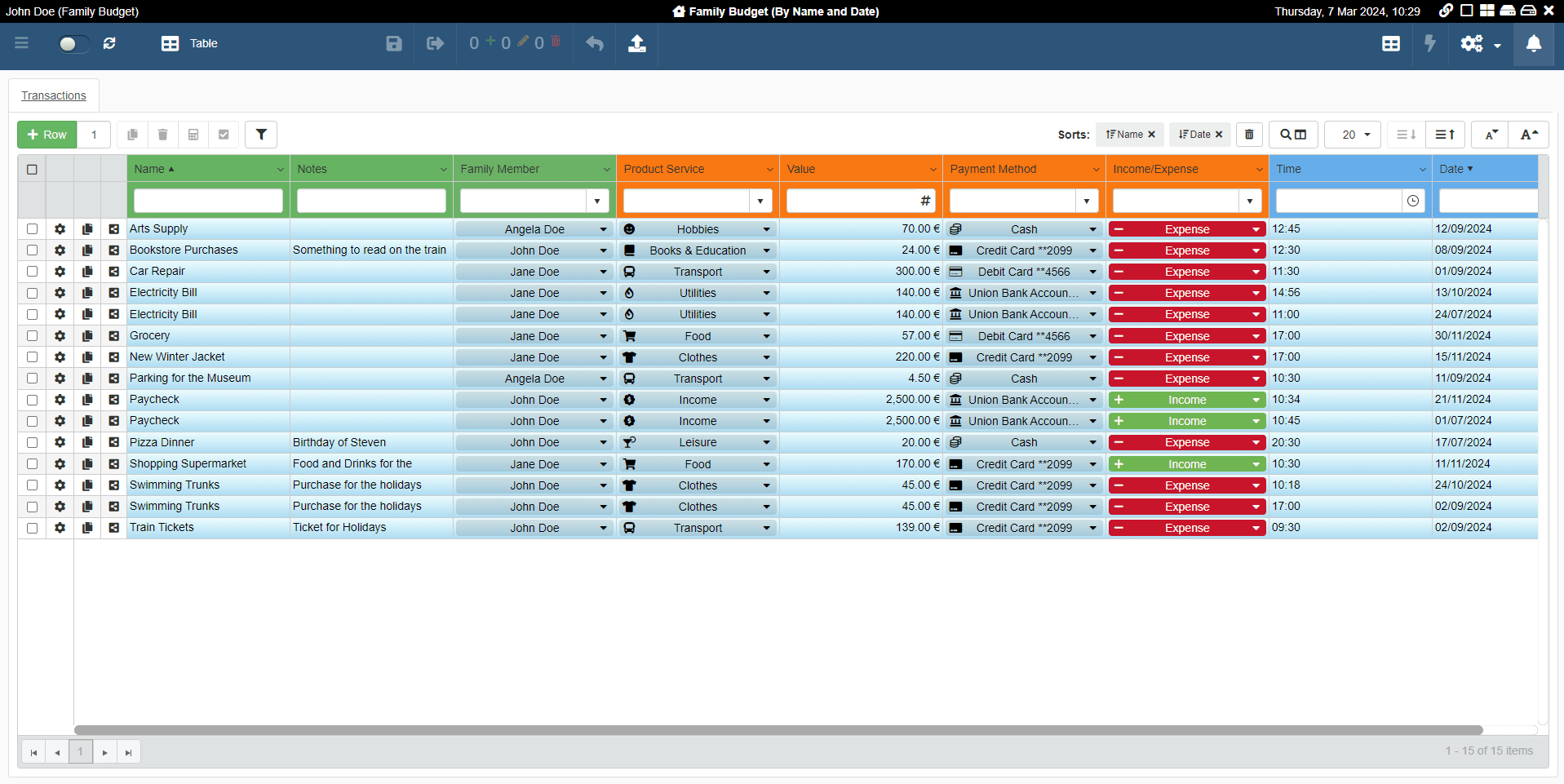Open the Transactions tab
Screen dimensions: 1564x784
(54, 95)
